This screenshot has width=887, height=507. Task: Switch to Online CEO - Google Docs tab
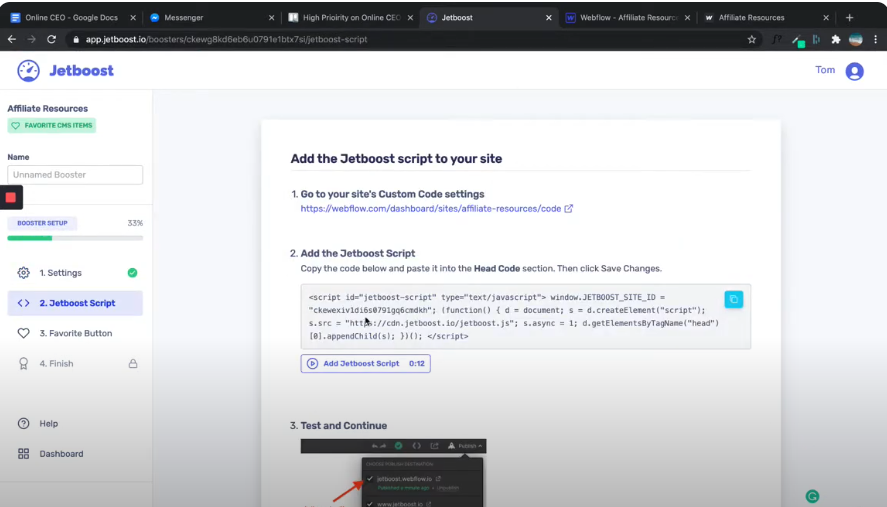[x=72, y=18]
